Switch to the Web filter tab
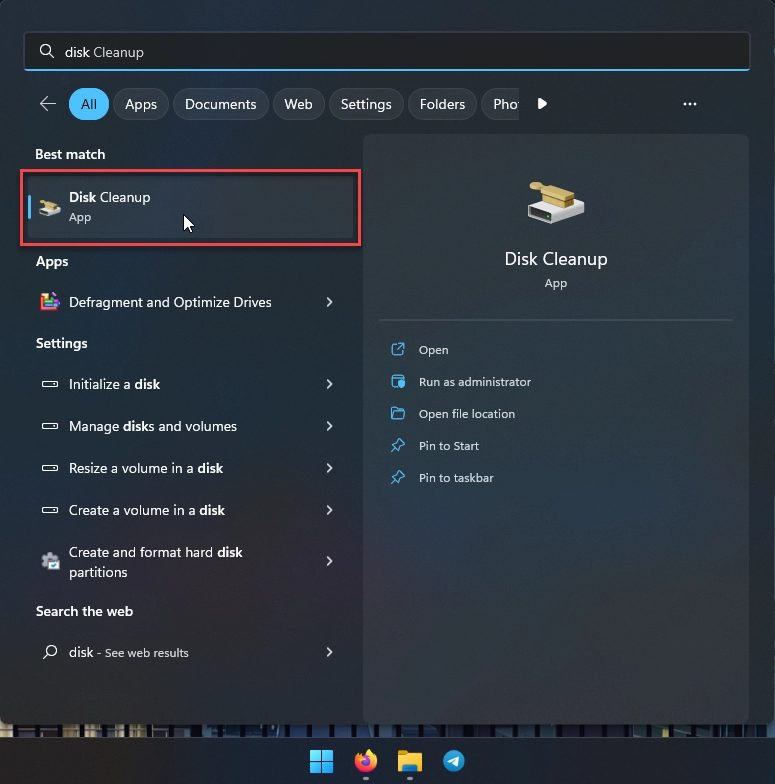 point(298,104)
